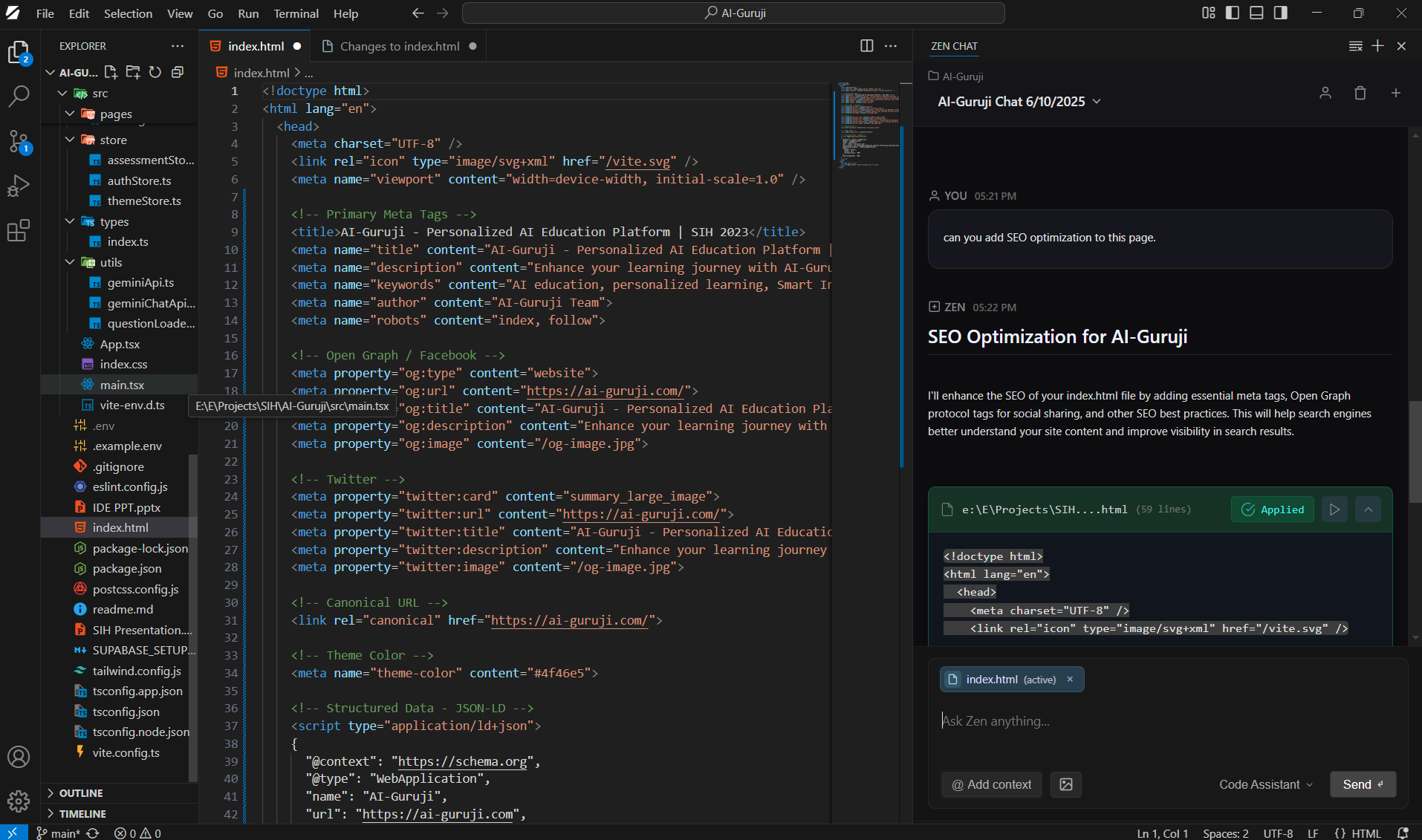Synchronize changes icon in status bar
The height and width of the screenshot is (840, 1422).
[x=93, y=833]
